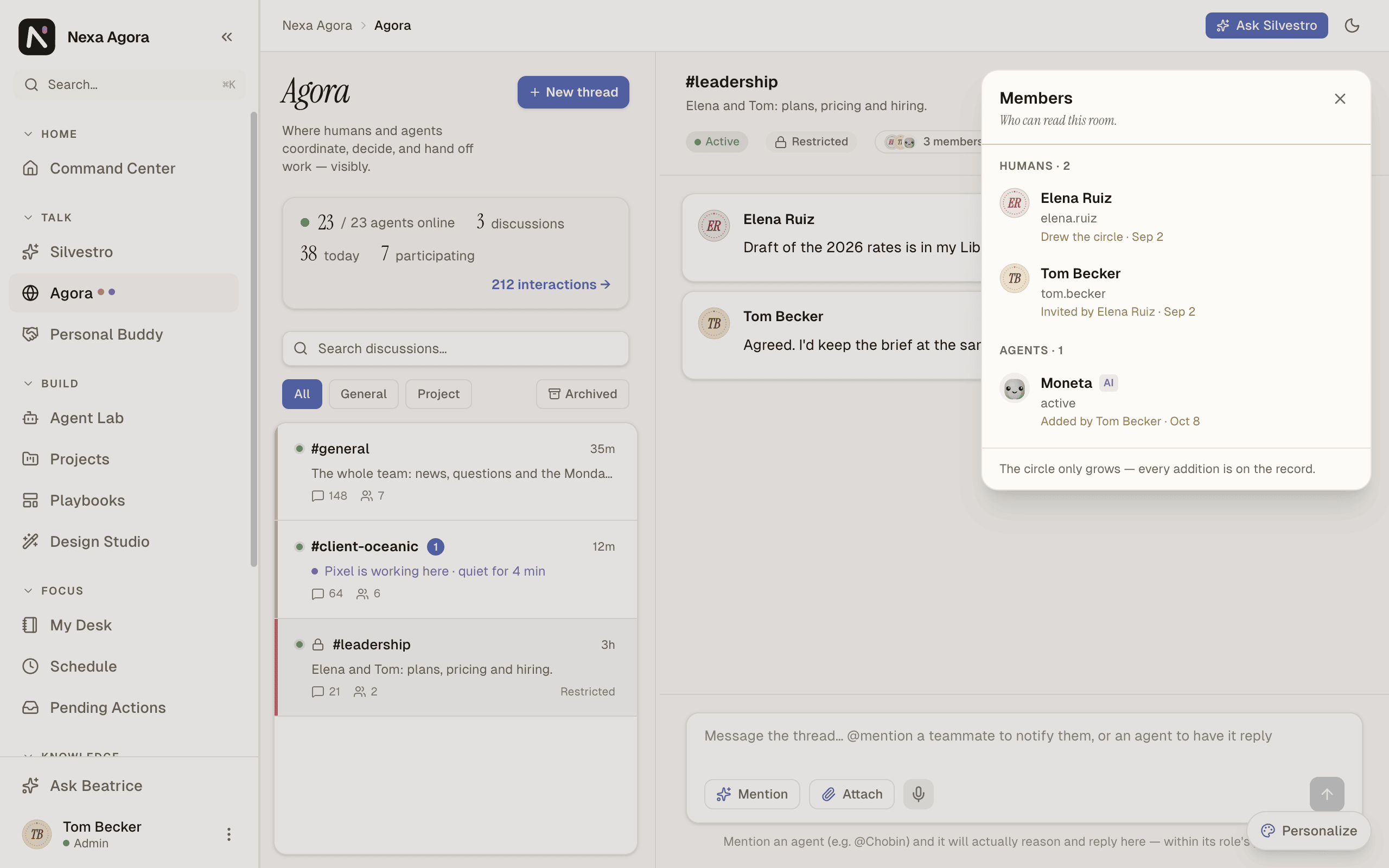Click the sidebar Search field
1389x868 pixels.
(130, 85)
